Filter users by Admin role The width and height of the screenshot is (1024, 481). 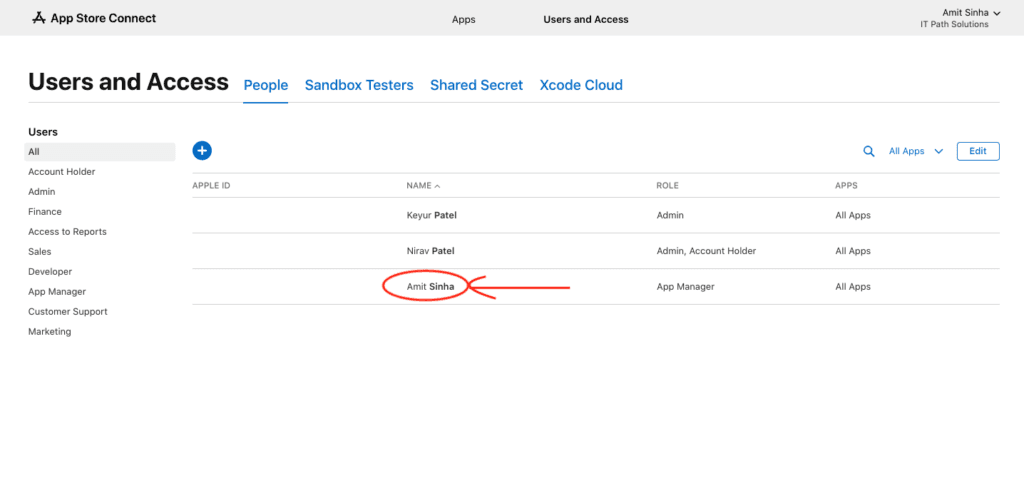[42, 192]
